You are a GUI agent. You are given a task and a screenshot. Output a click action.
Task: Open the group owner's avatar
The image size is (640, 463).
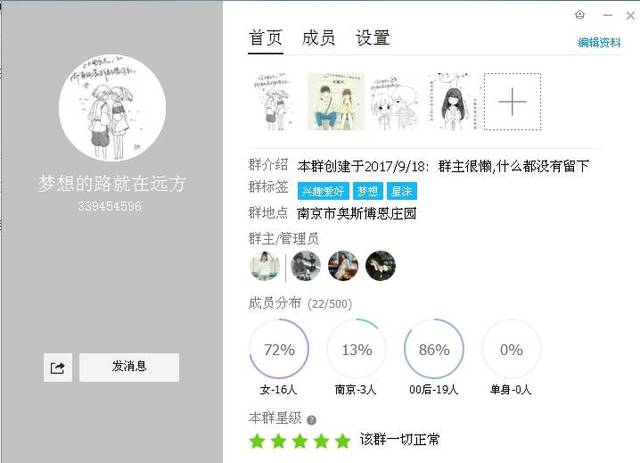(x=264, y=266)
